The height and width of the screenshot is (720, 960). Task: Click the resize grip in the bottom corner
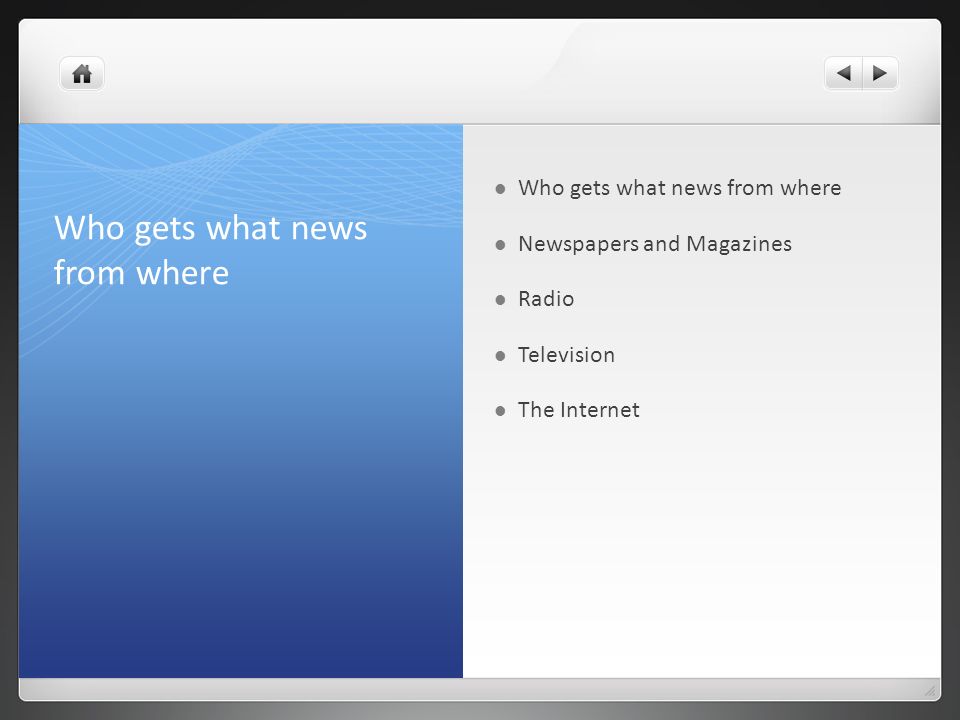coord(930,691)
